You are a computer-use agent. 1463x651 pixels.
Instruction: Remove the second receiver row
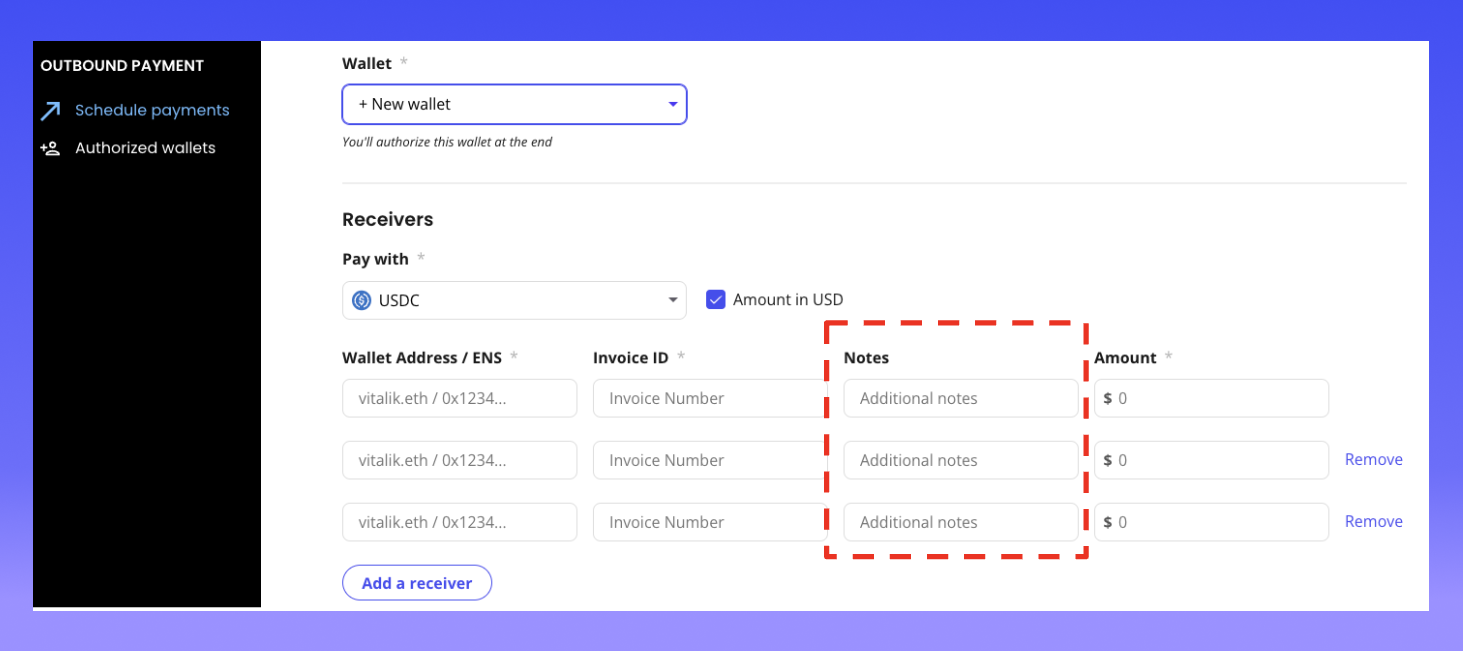(x=1373, y=460)
